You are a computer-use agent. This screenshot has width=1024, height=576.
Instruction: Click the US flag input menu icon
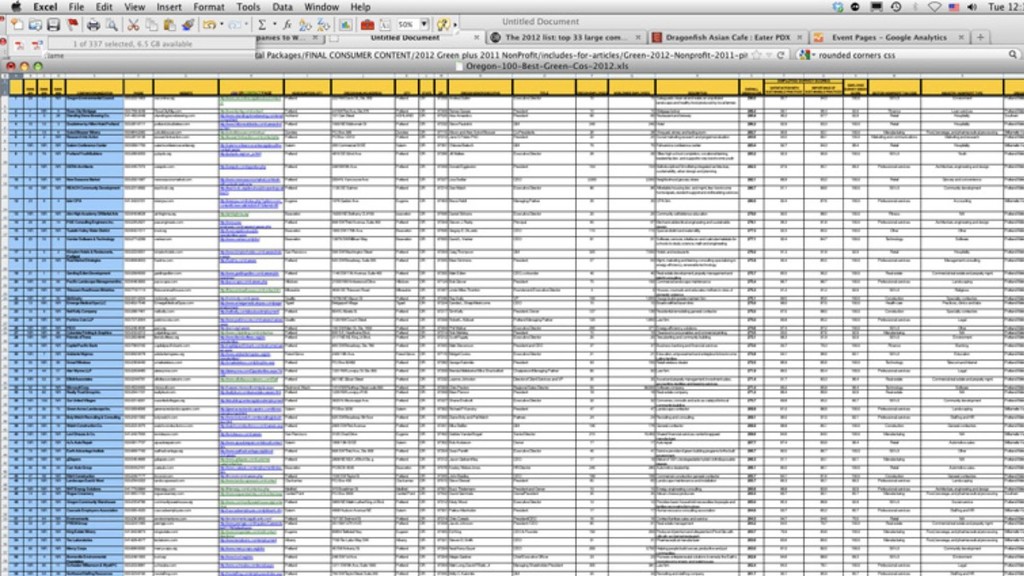[953, 7]
